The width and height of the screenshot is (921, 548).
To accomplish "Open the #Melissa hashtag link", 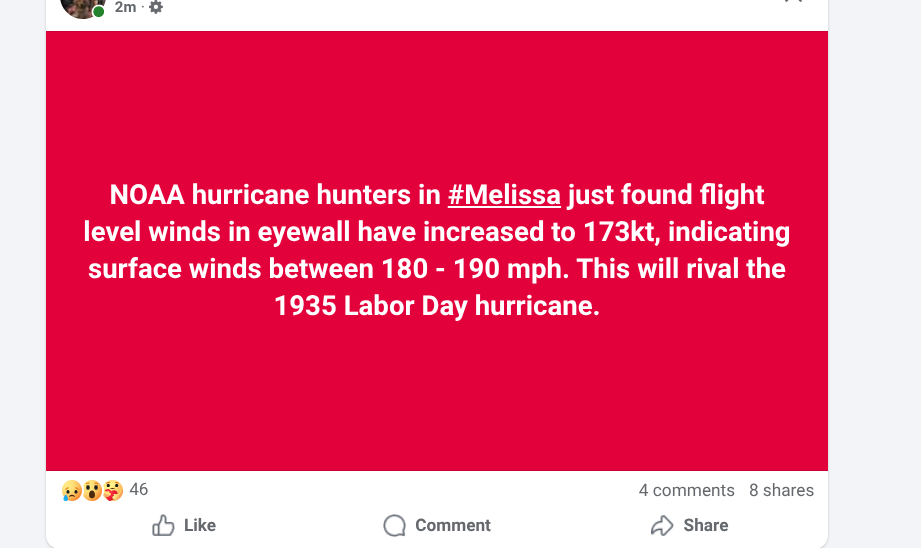I will click(x=504, y=194).
